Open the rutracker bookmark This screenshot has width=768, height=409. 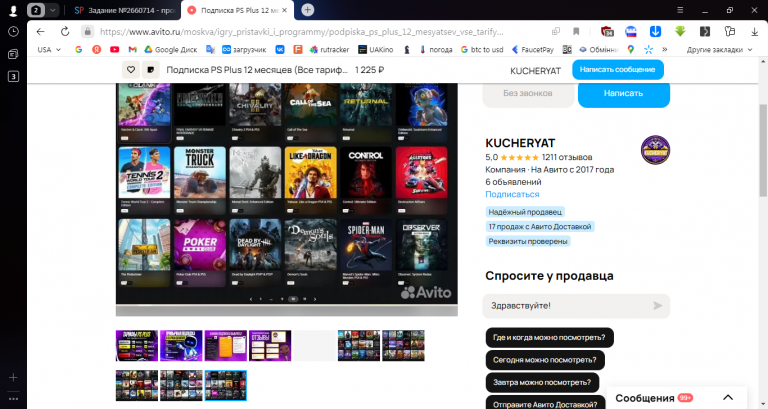click(329, 49)
